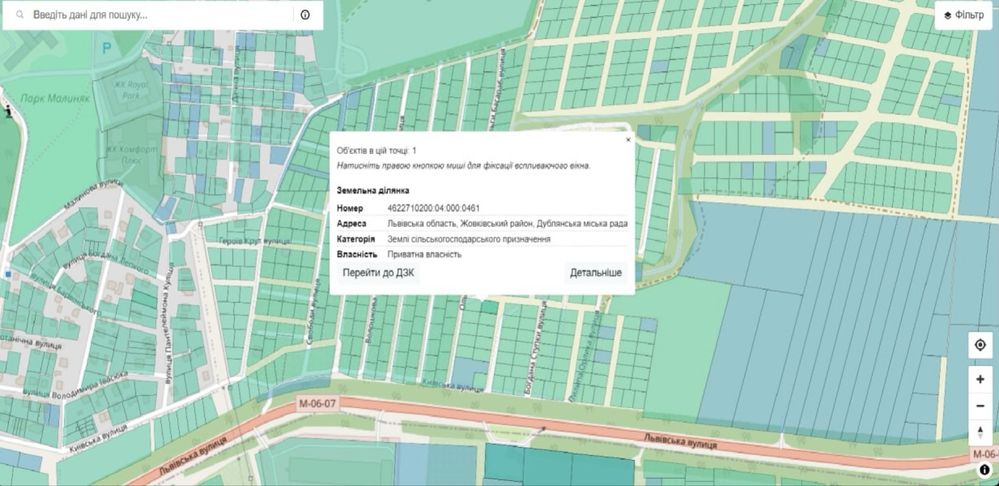The image size is (999, 486).
Task: Zoom out with the minus button
Action: pyautogui.click(x=980, y=406)
